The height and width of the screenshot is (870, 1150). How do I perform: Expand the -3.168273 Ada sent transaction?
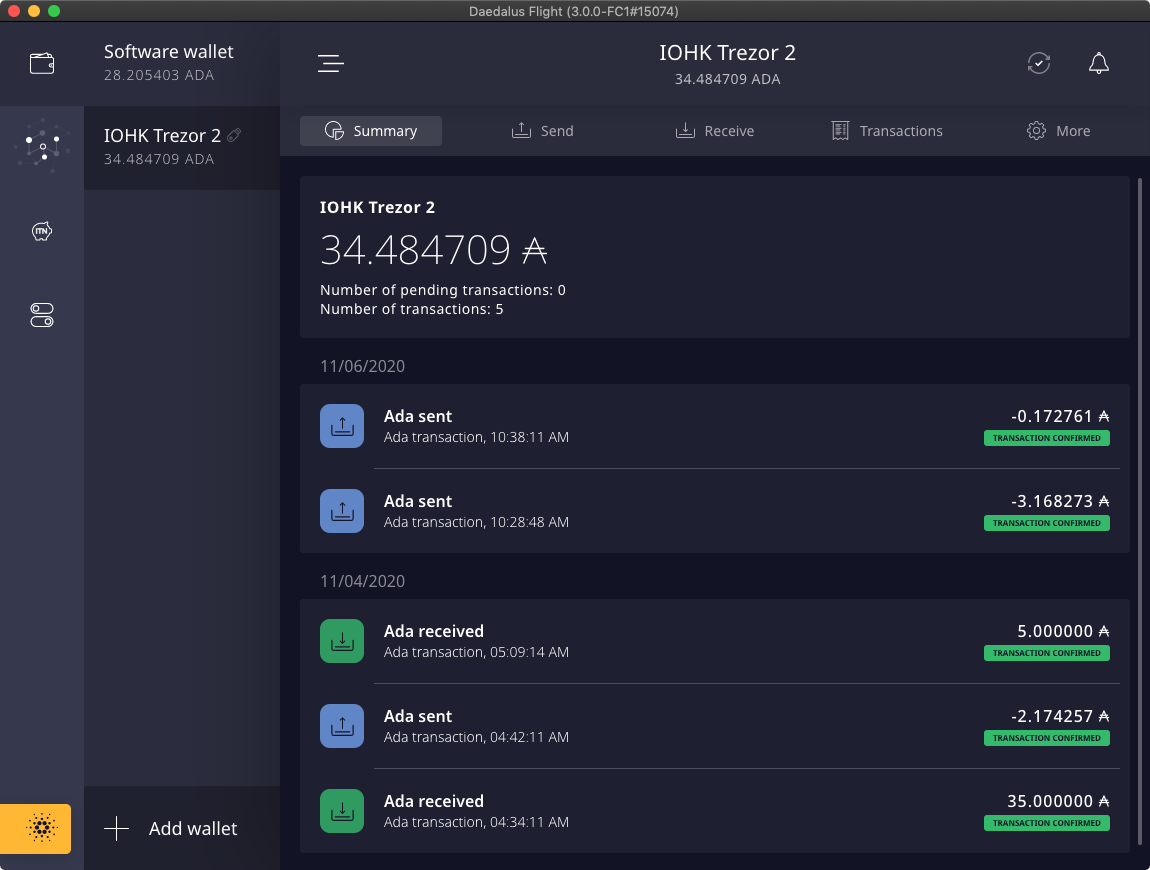(715, 511)
